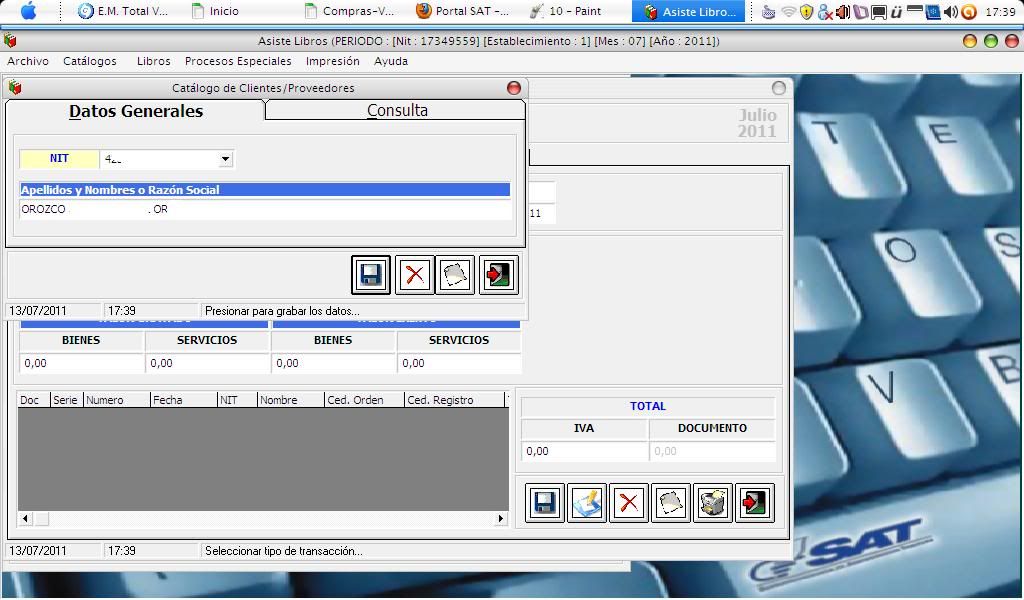Clear form with eraser icon in the catalog dialog
The image size is (1024, 600).
[x=455, y=275]
